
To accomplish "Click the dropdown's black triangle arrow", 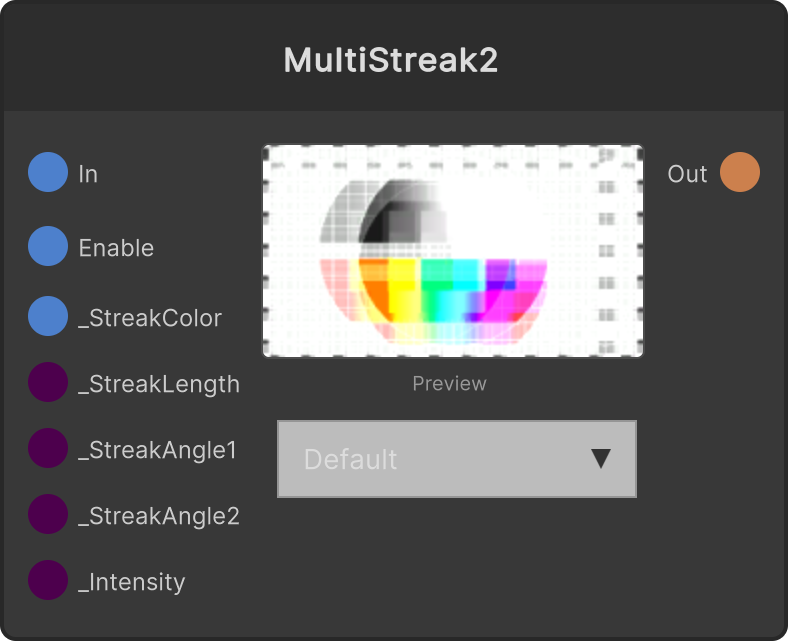I will [601, 459].
